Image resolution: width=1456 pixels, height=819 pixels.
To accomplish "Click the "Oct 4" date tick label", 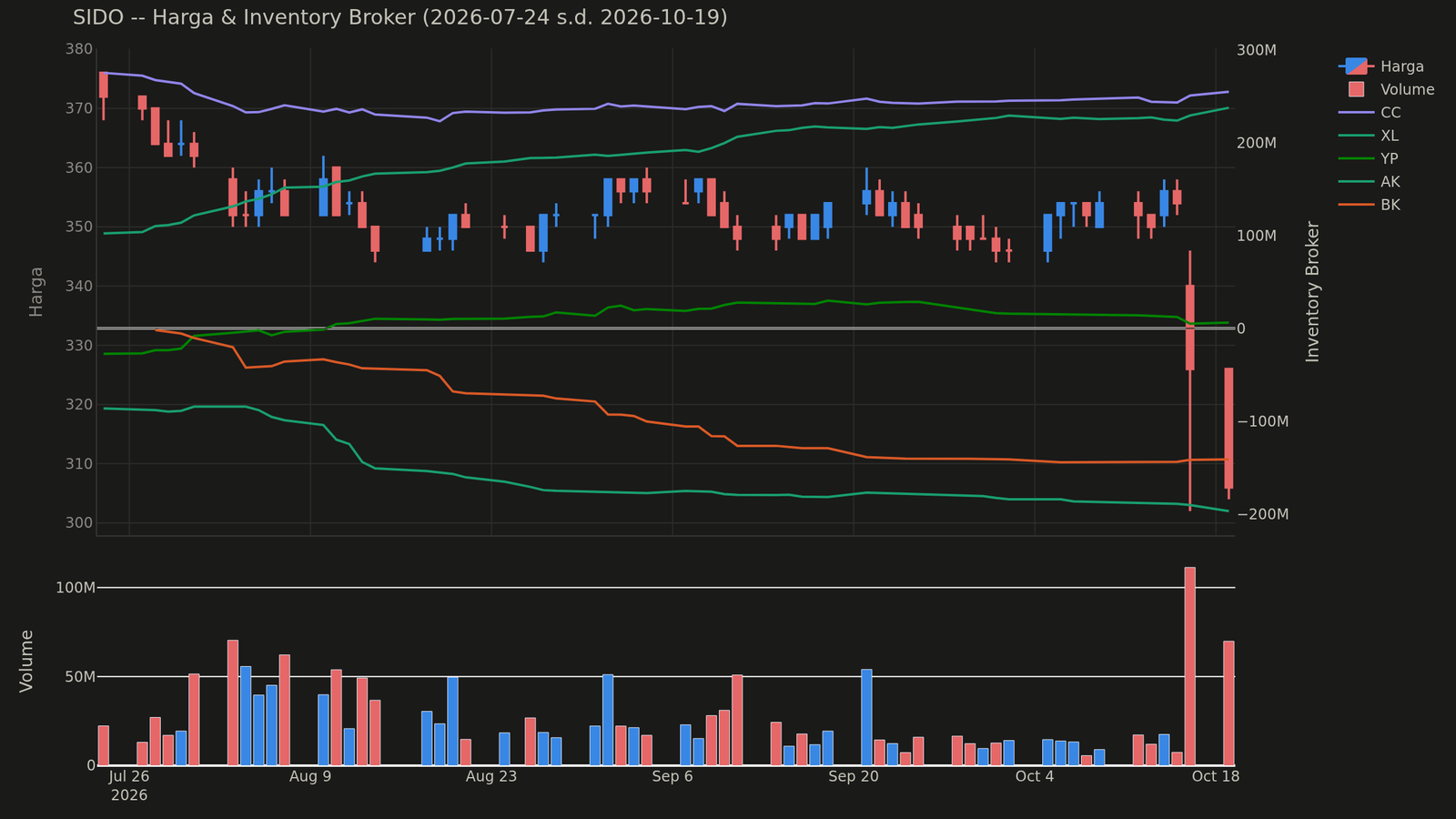I will (x=1035, y=776).
